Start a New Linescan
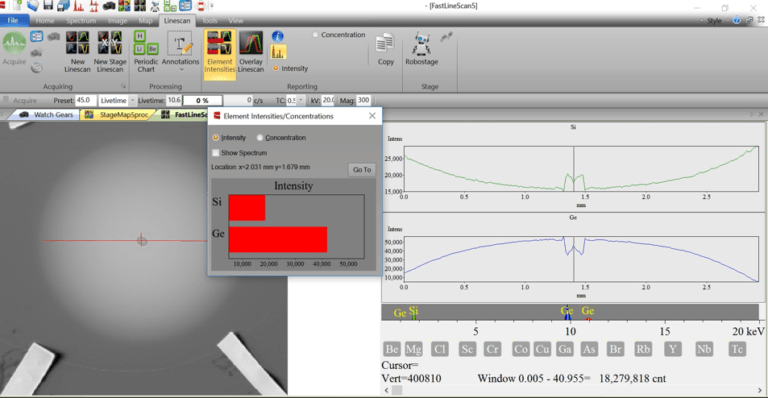 coord(77,52)
